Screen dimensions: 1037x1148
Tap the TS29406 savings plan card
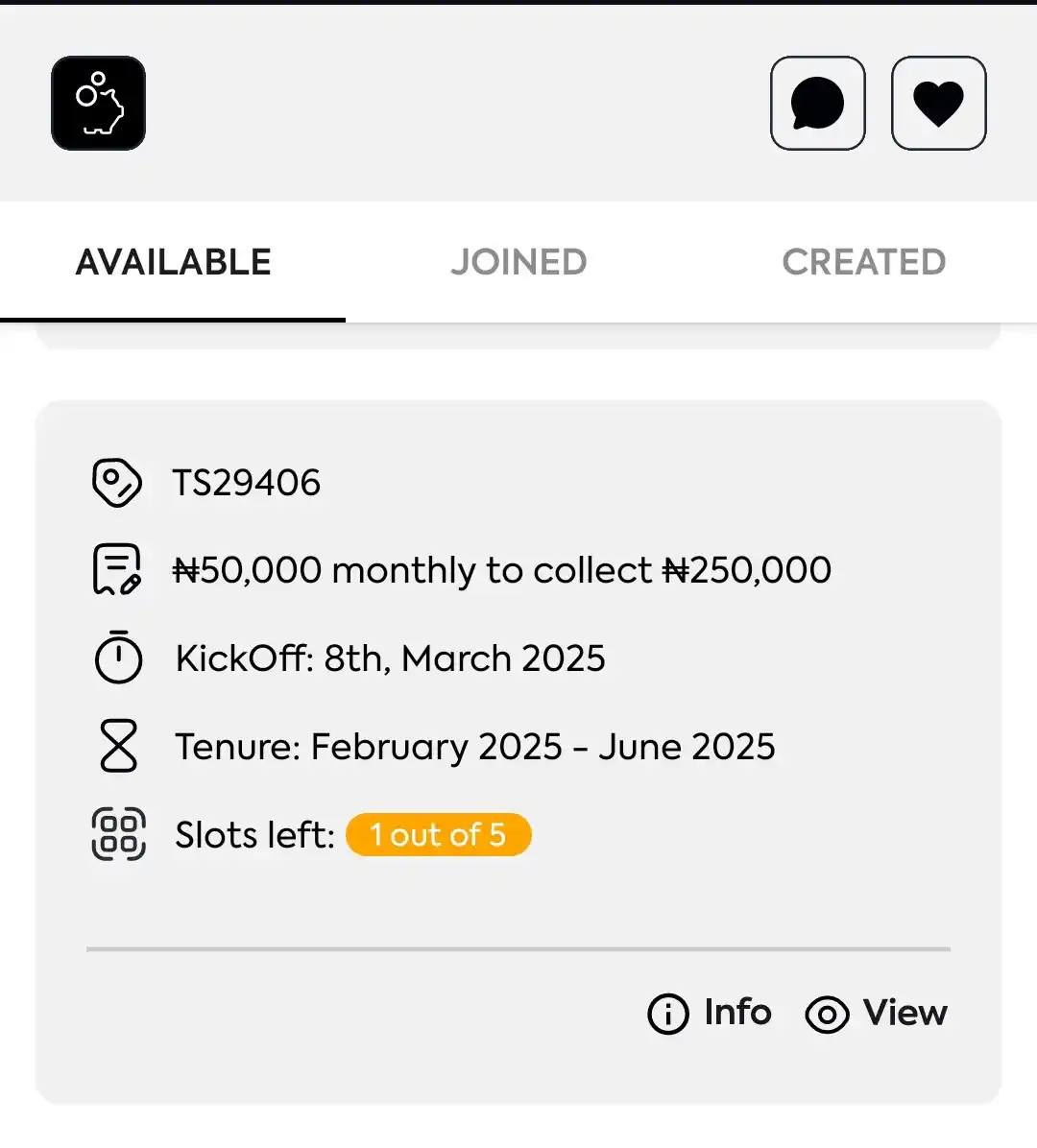tap(518, 752)
